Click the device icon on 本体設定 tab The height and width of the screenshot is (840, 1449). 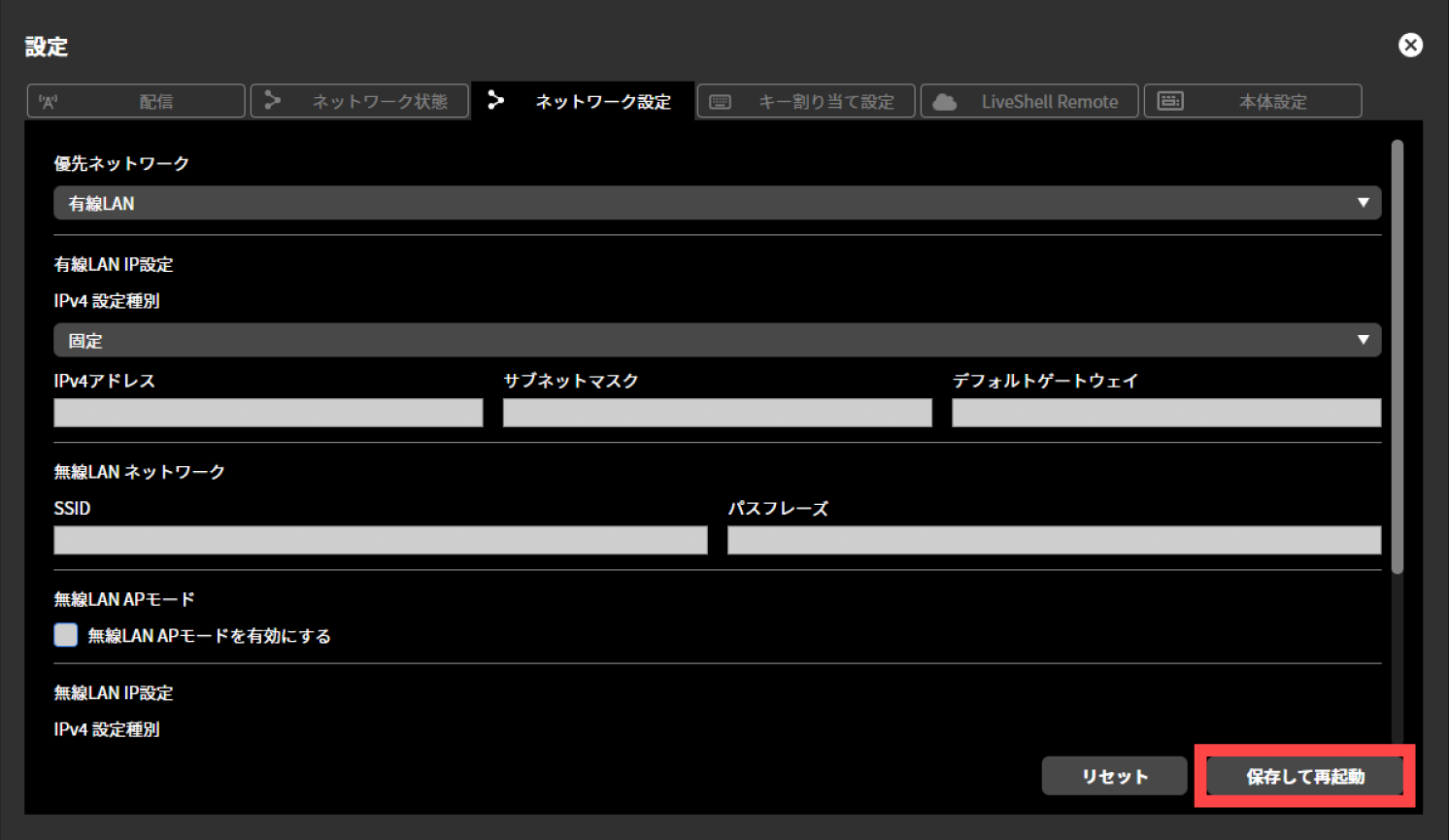pos(1170,101)
